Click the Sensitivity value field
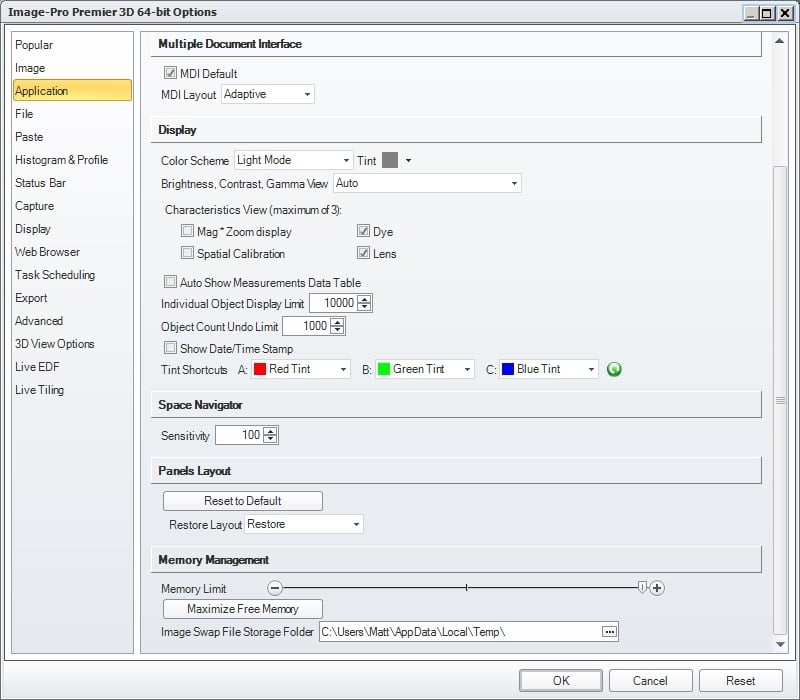Screen dimensions: 800x700 [x=240, y=435]
